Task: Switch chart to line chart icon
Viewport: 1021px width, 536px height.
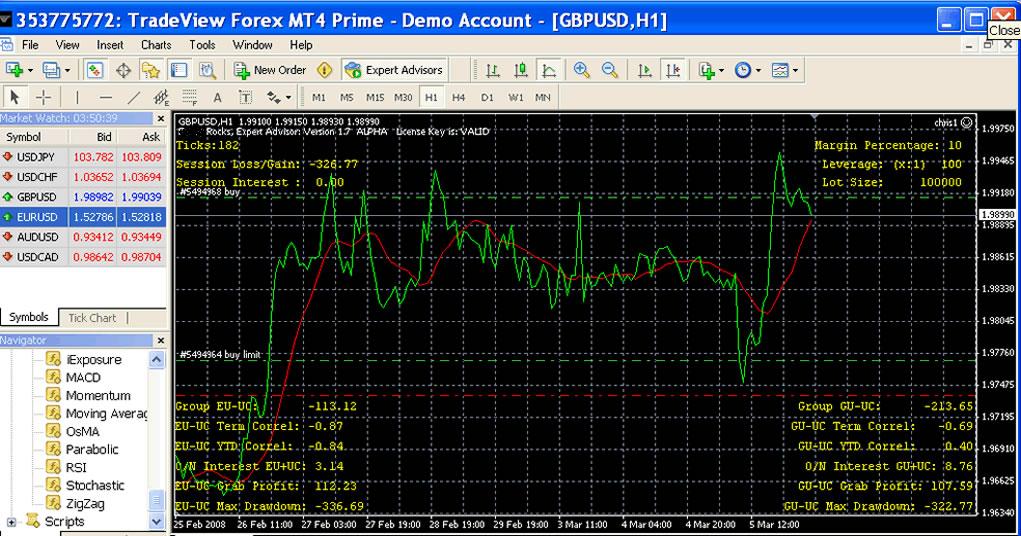Action: pos(549,70)
